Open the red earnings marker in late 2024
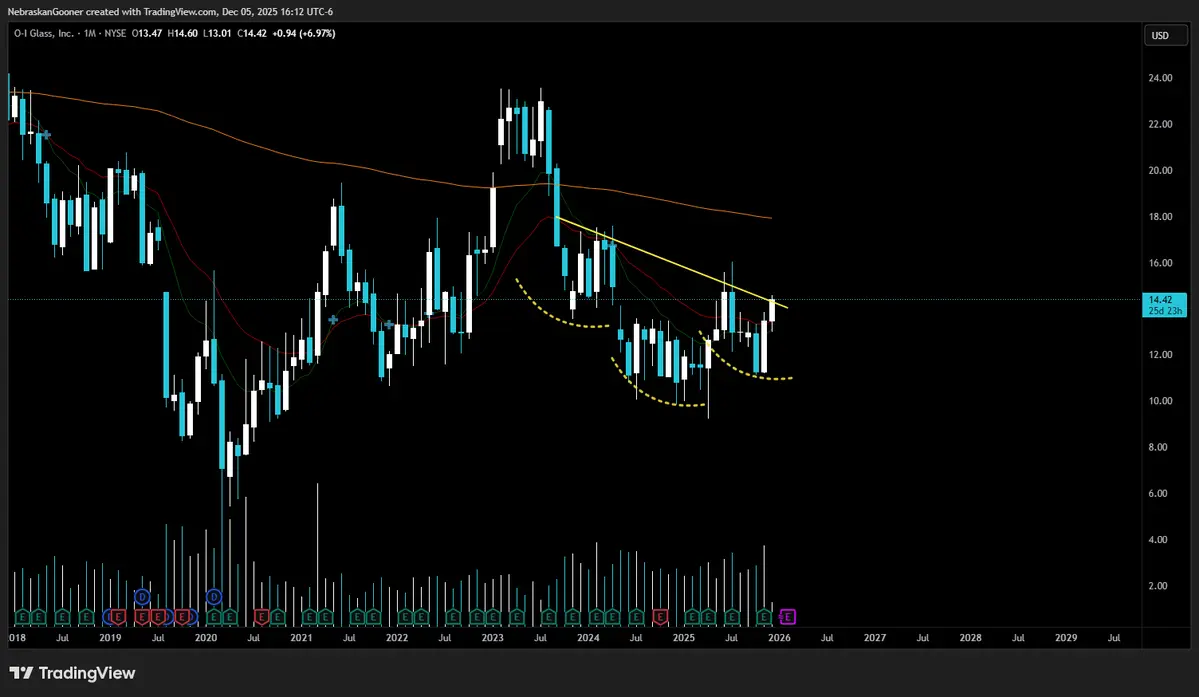This screenshot has height=697, width=1199. coord(660,617)
